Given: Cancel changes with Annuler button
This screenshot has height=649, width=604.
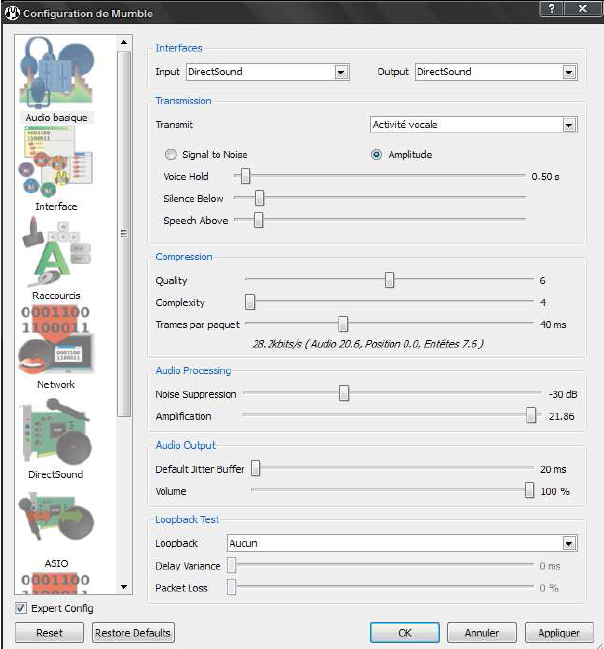Looking at the screenshot, I should pyautogui.click(x=482, y=633).
